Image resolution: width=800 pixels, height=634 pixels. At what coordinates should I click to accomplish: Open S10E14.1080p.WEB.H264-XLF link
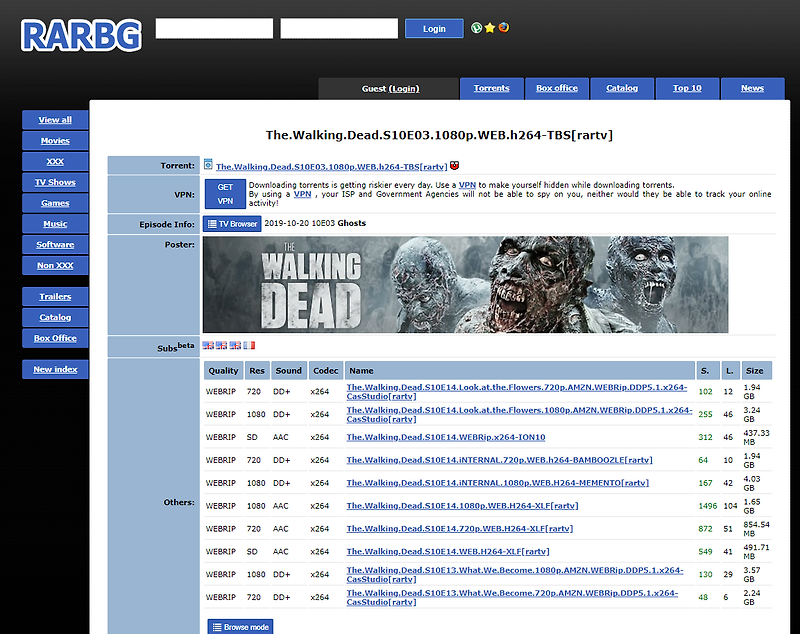click(x=462, y=506)
